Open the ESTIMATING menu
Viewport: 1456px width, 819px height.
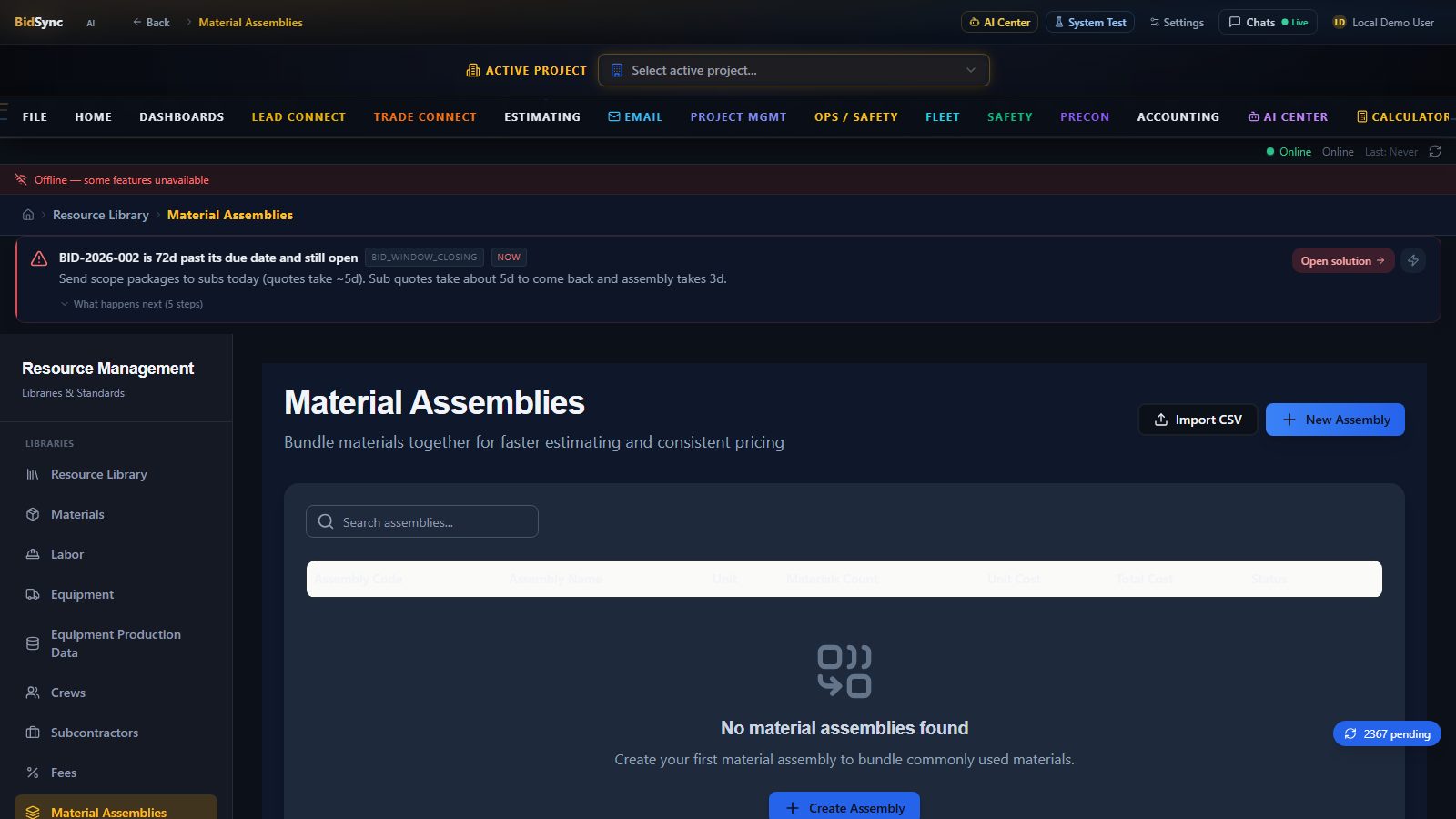[542, 116]
